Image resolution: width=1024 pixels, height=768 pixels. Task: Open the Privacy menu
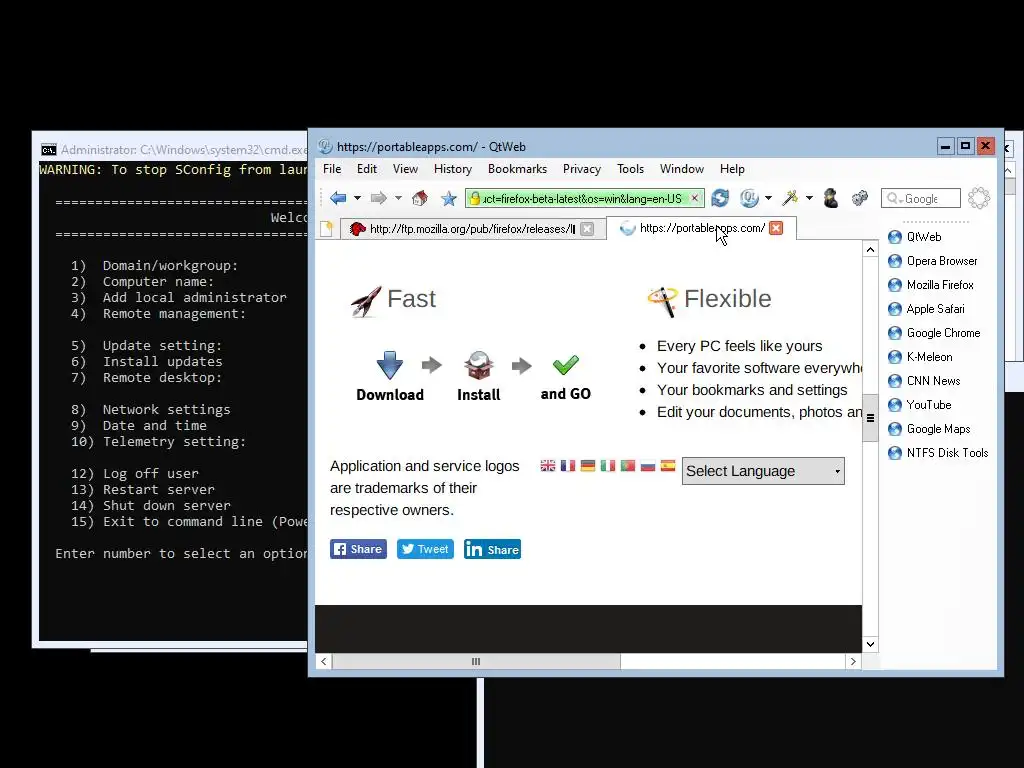[582, 168]
